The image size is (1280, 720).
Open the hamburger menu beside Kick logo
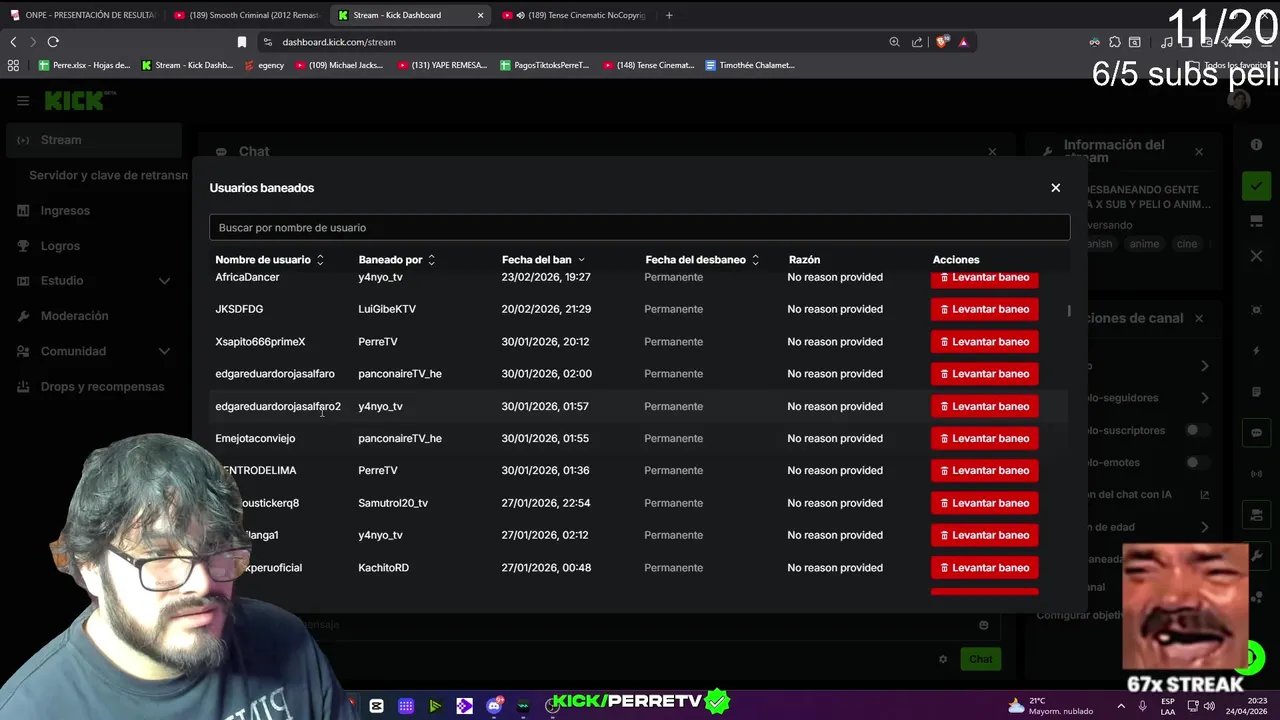tap(23, 101)
